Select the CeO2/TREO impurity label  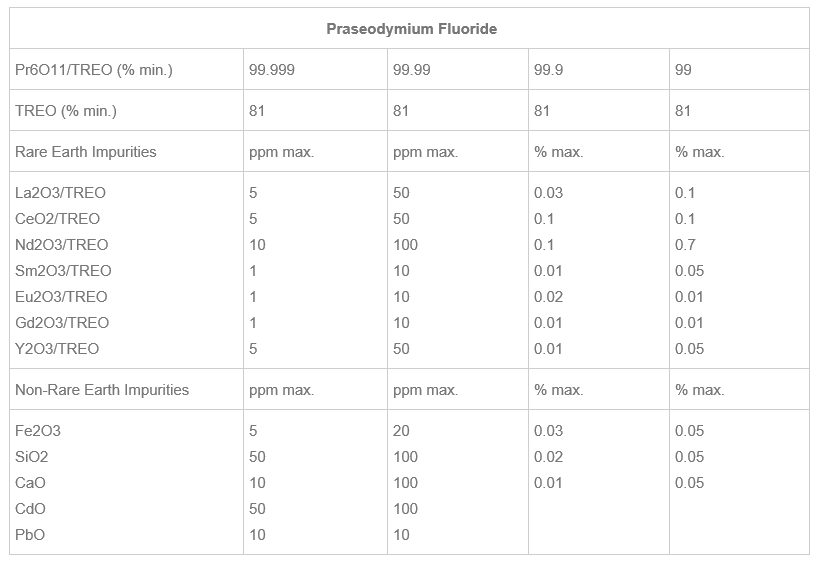click(58, 219)
